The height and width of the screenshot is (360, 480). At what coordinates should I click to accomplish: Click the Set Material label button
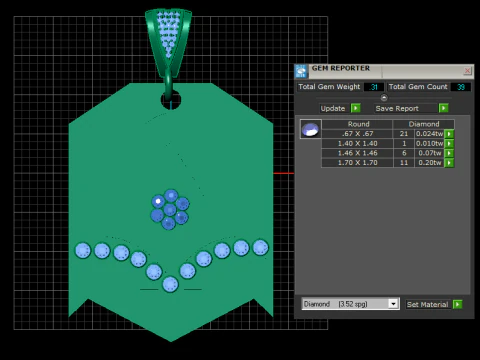pos(428,304)
